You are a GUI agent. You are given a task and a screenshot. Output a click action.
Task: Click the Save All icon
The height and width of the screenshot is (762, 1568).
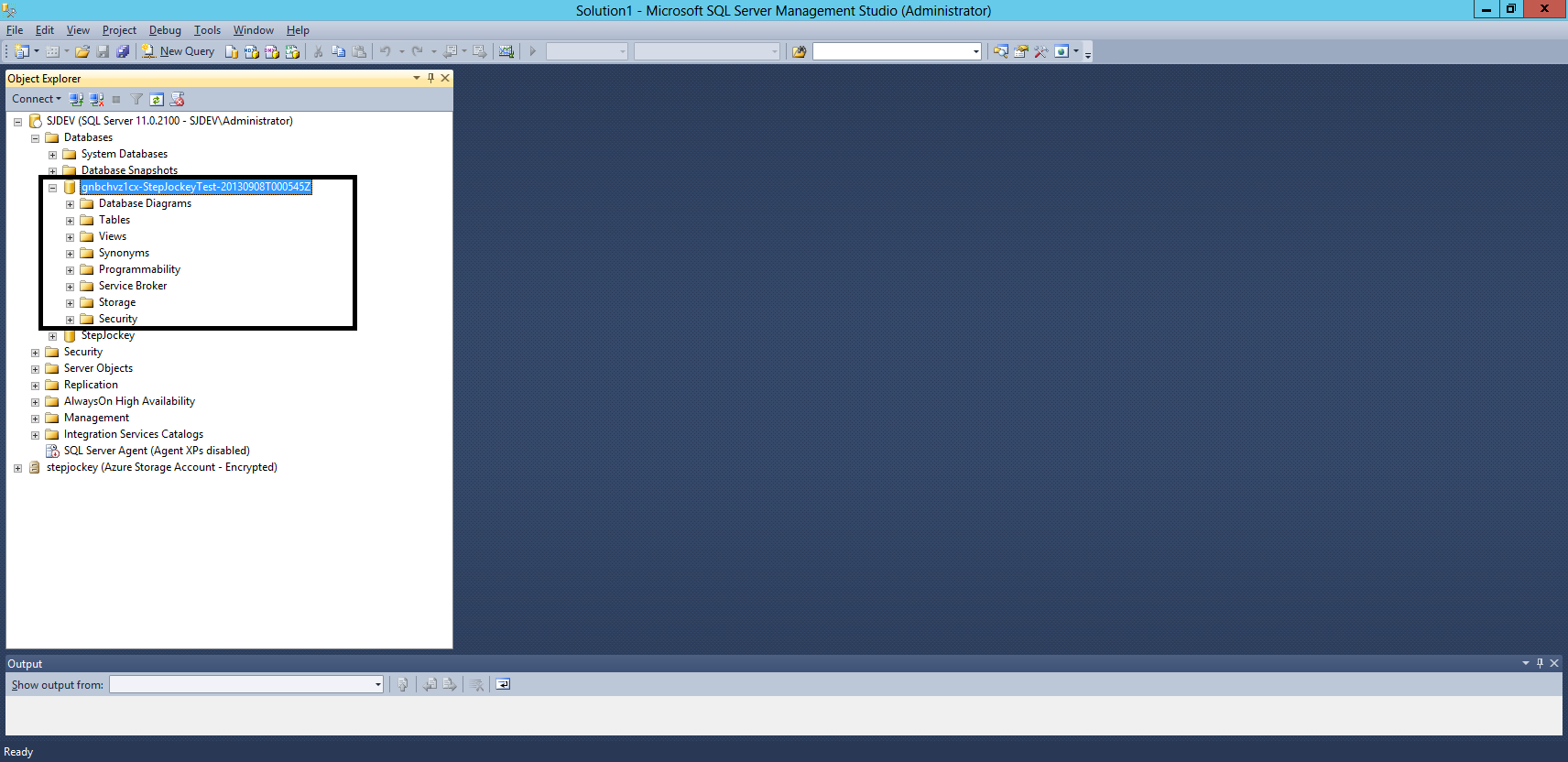pos(123,51)
